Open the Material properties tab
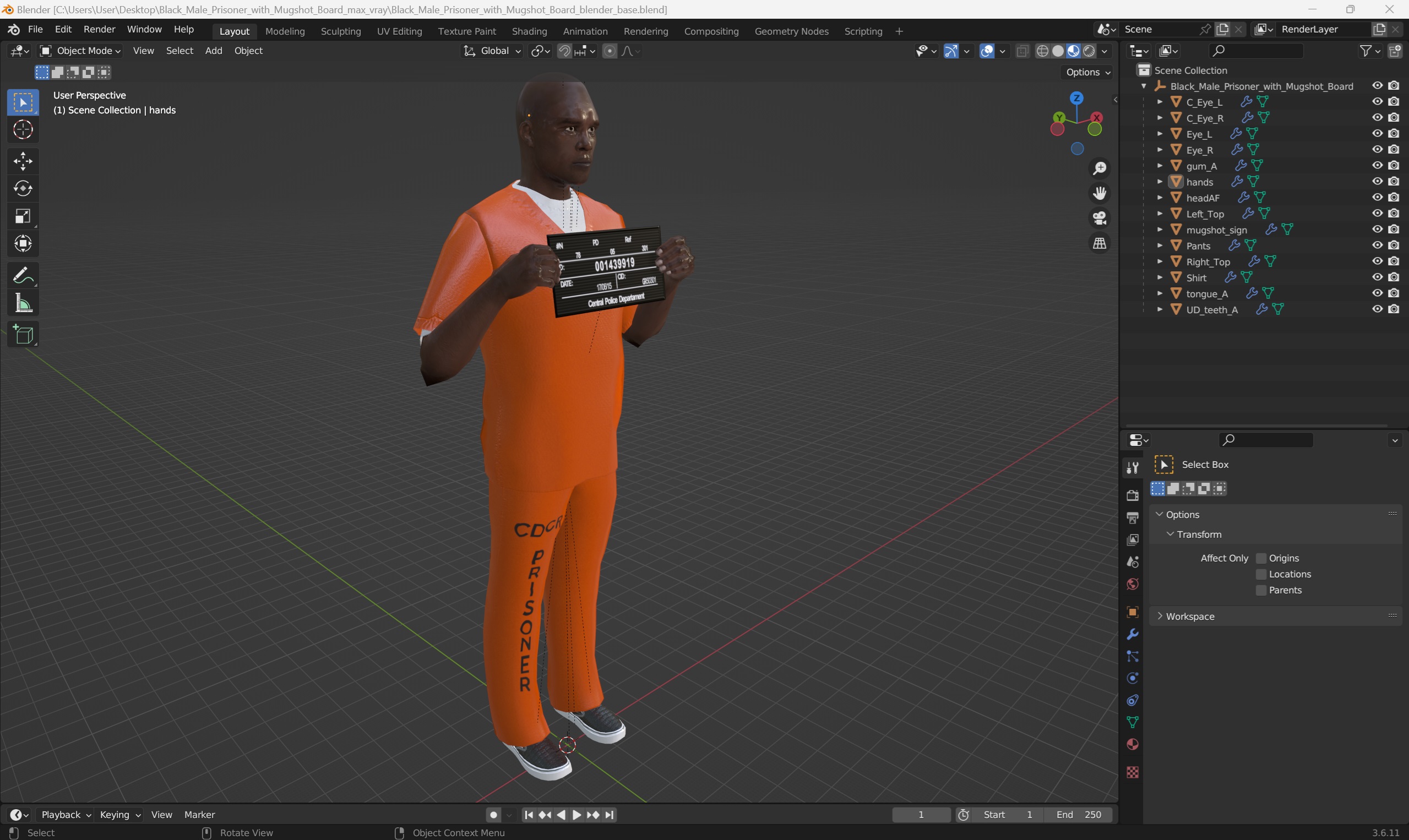This screenshot has width=1409, height=840. click(x=1132, y=744)
